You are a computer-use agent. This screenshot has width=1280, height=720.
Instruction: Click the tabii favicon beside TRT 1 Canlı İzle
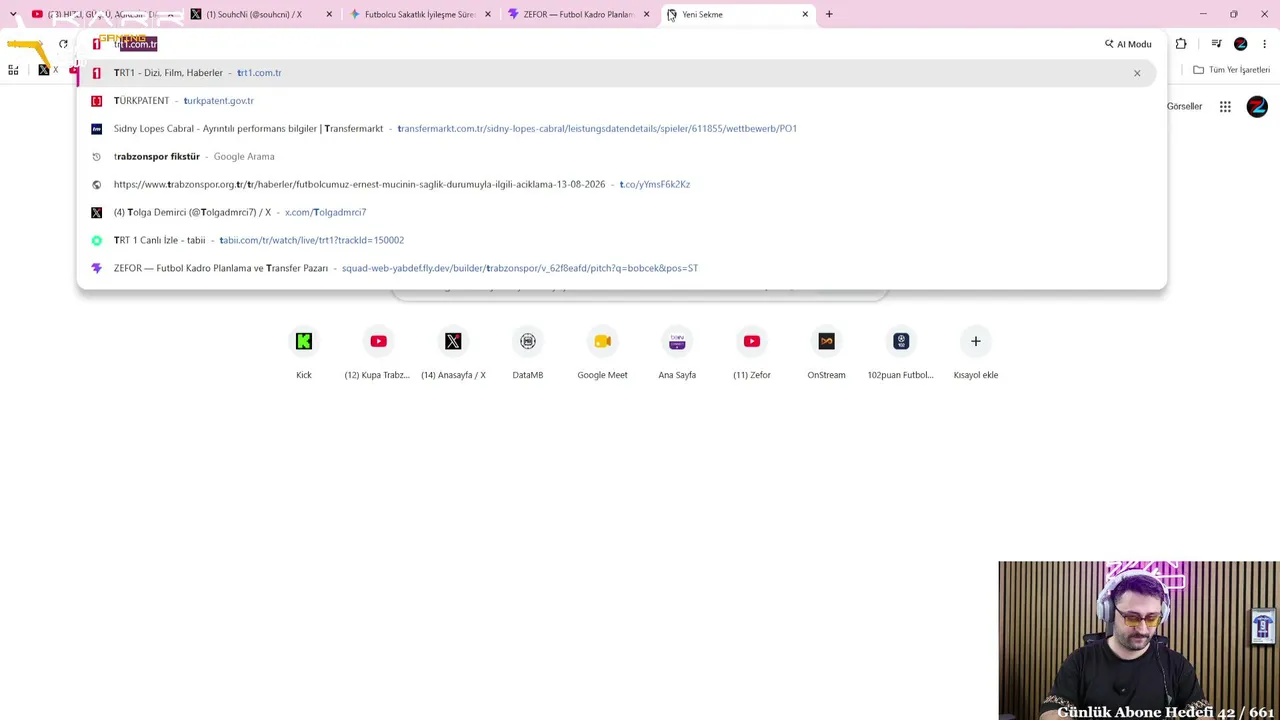click(x=96, y=241)
